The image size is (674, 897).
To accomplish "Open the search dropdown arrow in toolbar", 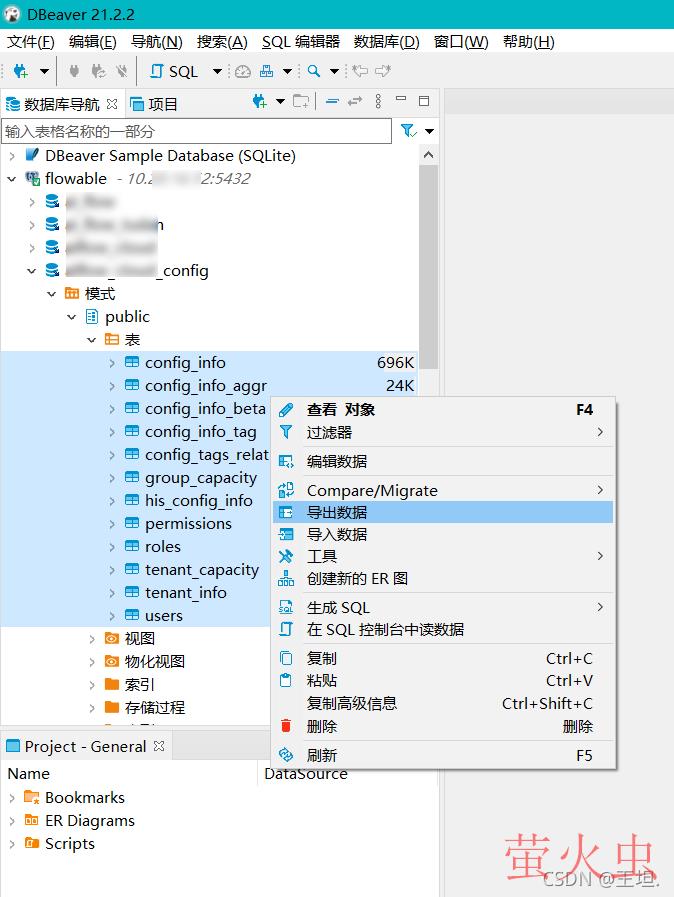I will point(335,72).
